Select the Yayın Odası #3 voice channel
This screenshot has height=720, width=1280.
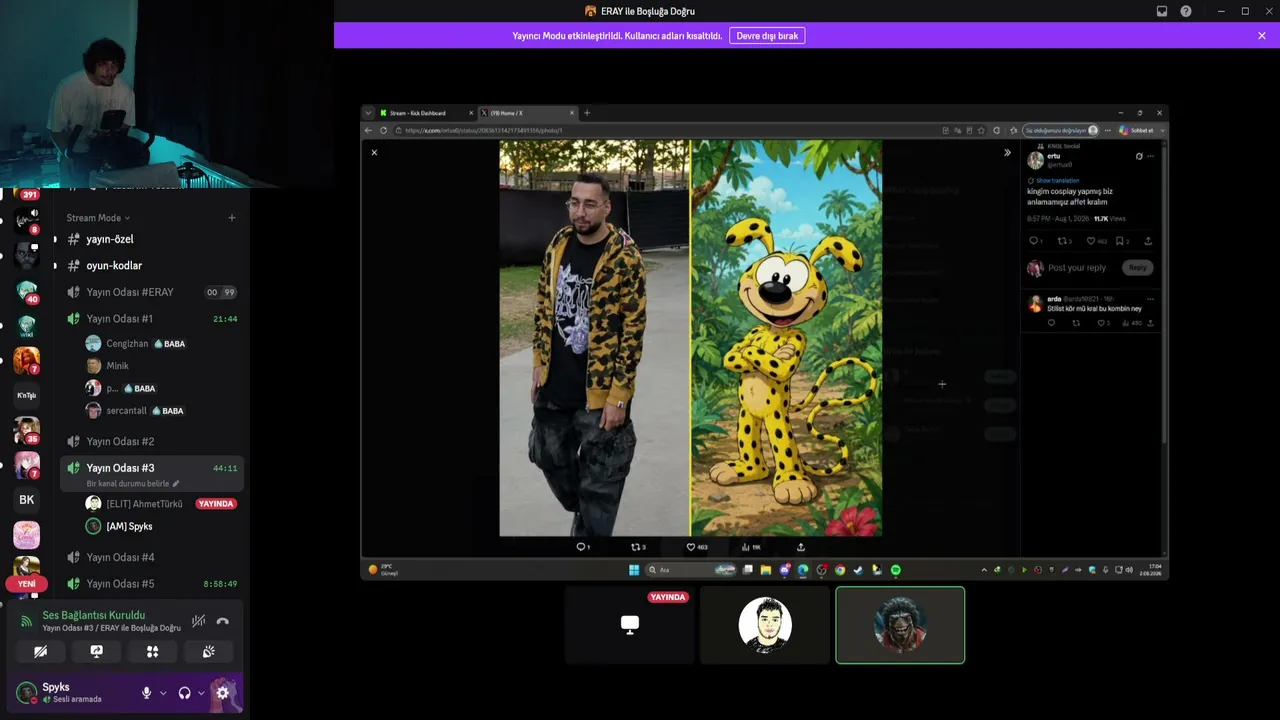point(150,468)
